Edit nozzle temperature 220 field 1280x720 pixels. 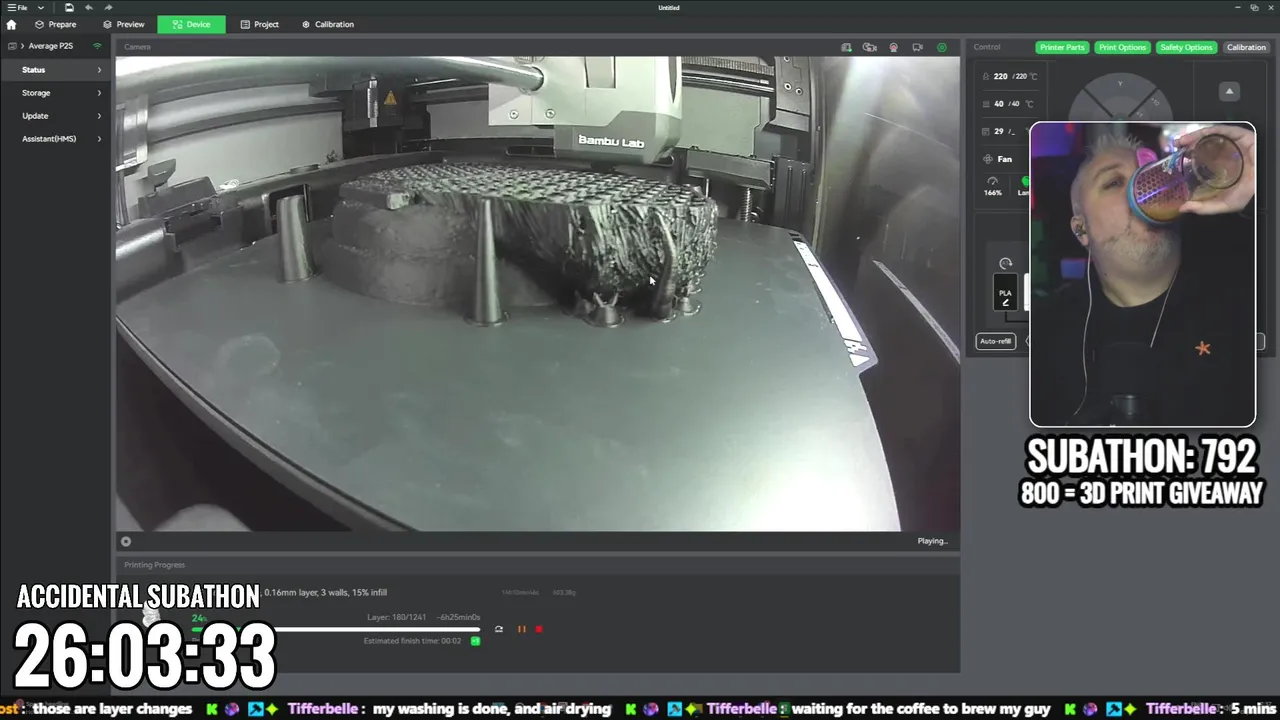tap(1011, 76)
